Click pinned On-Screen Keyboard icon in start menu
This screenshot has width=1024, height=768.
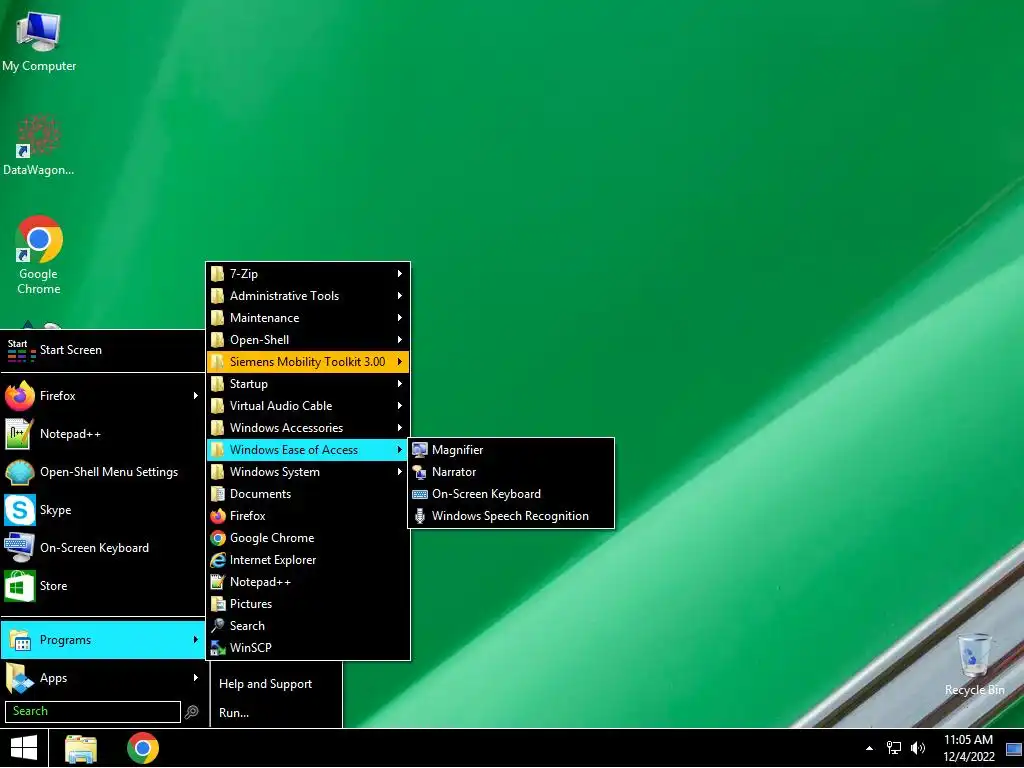18,548
